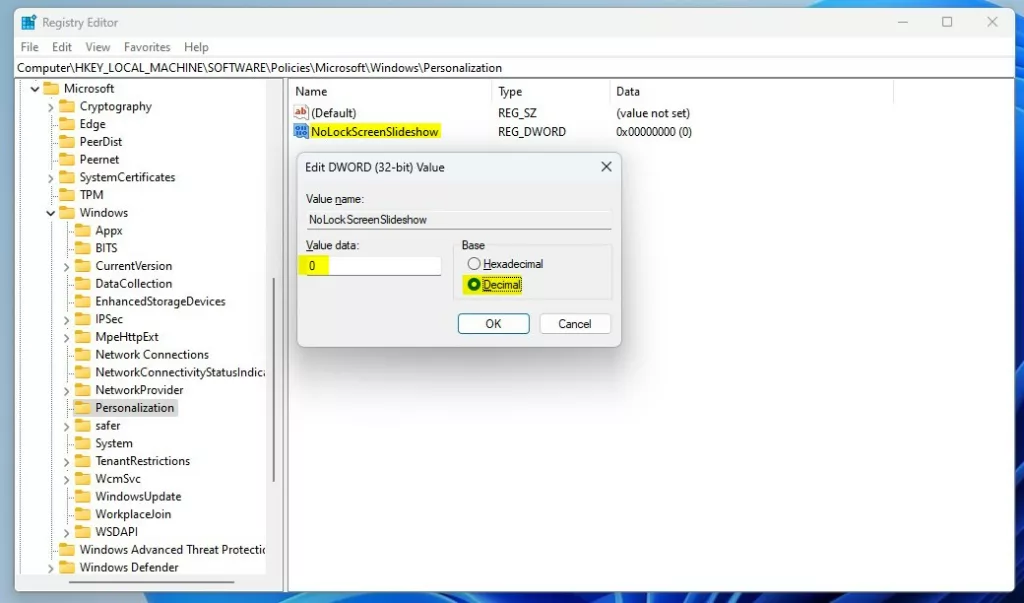Click the Windows Advanced Threat Protection folder icon
The width and height of the screenshot is (1024, 603).
67,549
